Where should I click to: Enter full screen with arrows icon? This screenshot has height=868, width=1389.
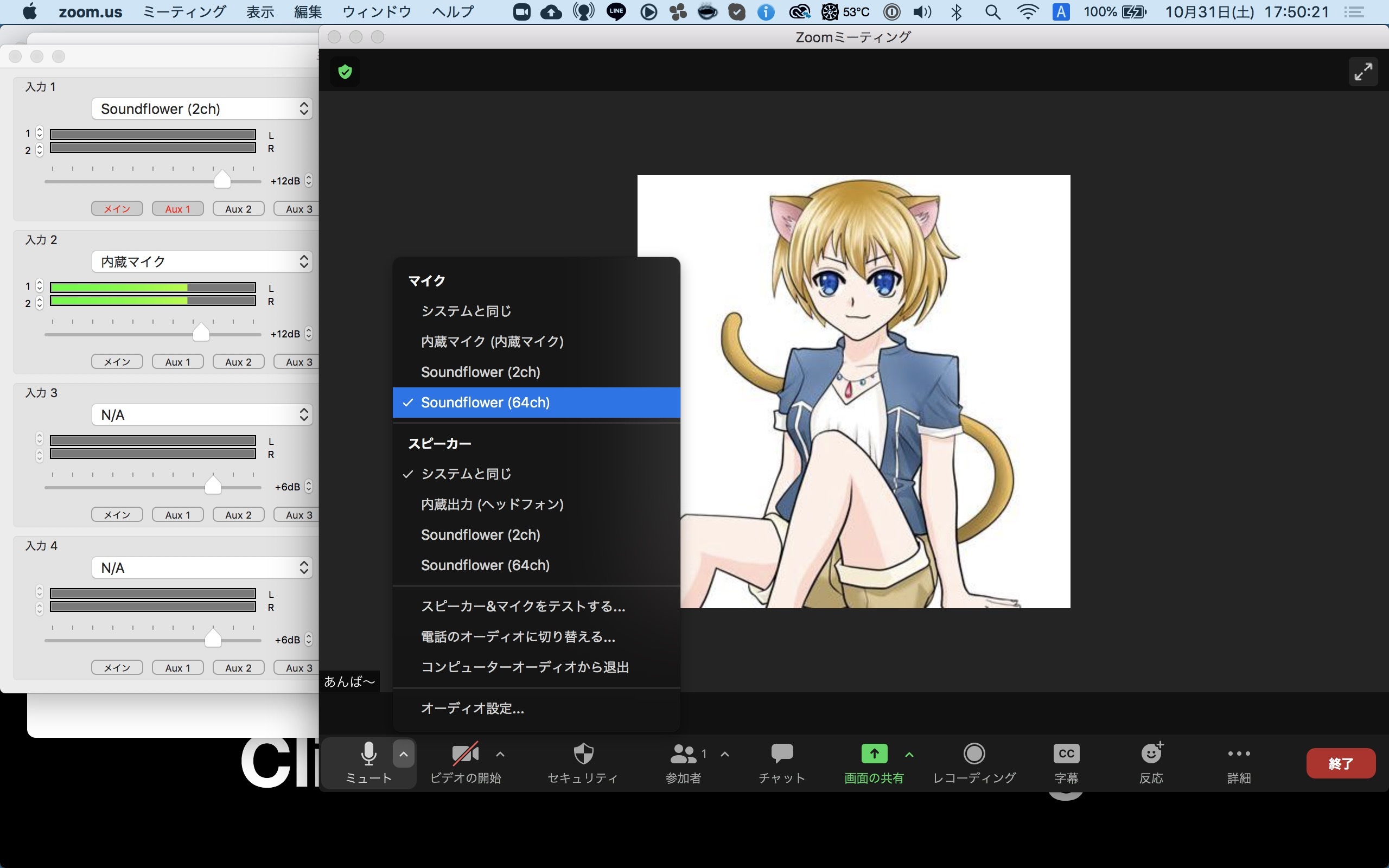click(x=1362, y=72)
